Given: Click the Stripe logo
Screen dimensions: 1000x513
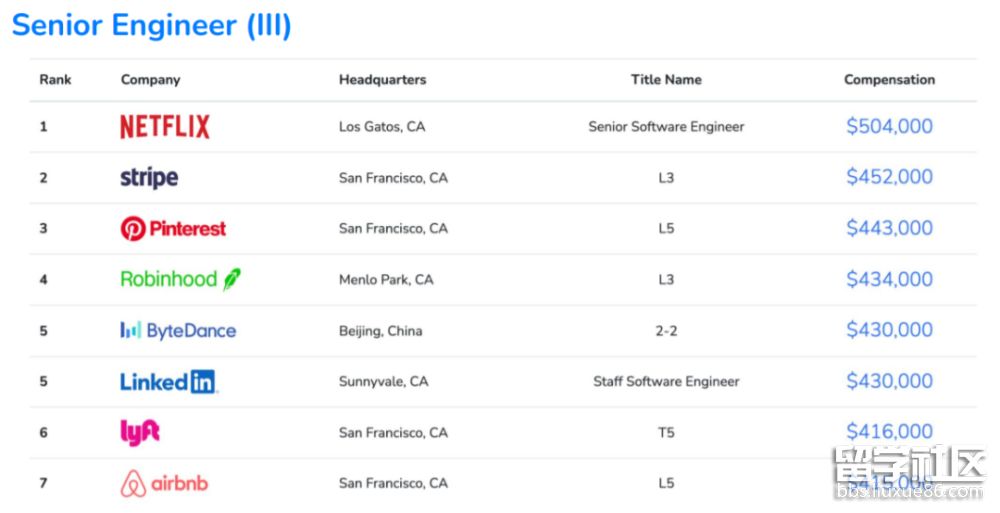Looking at the screenshot, I should coord(149,178).
